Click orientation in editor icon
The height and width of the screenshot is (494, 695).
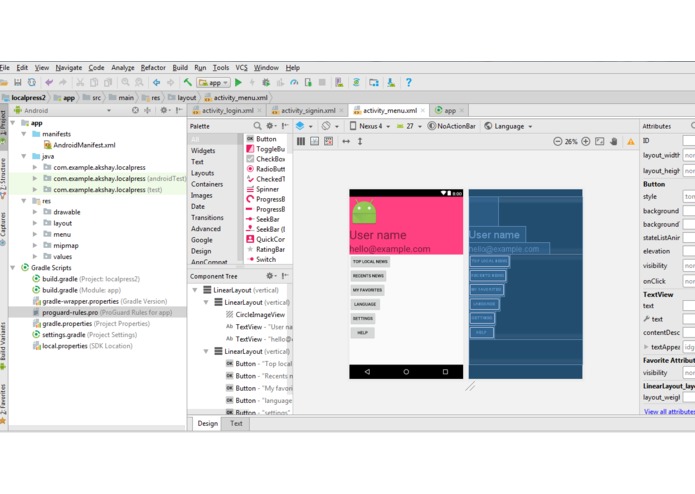coord(326,126)
